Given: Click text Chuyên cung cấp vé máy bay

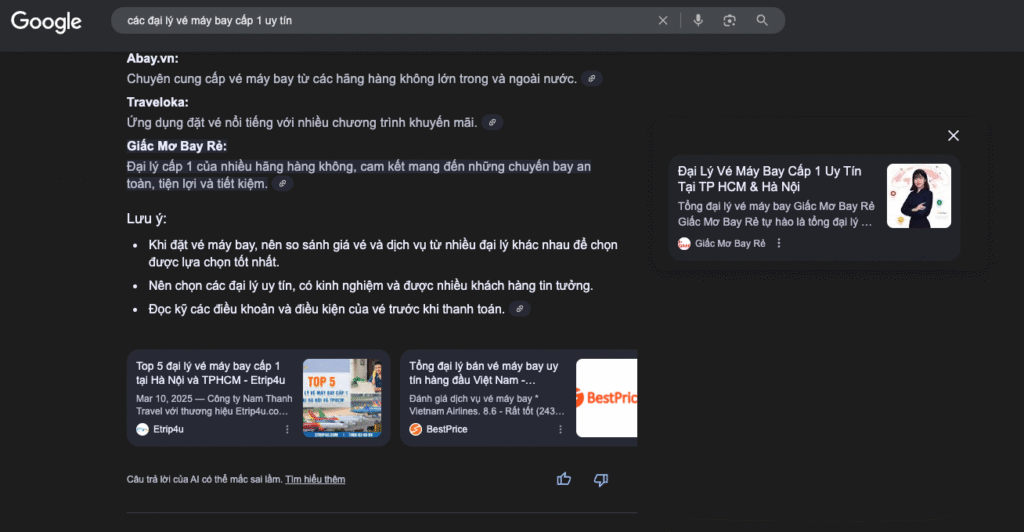Looking at the screenshot, I should [351, 79].
